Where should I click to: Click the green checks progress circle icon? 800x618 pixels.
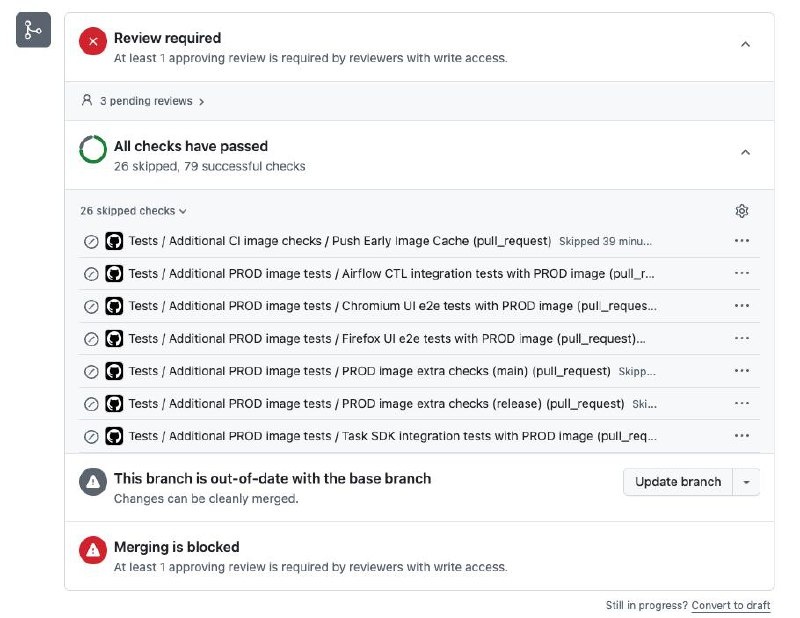tap(93, 150)
